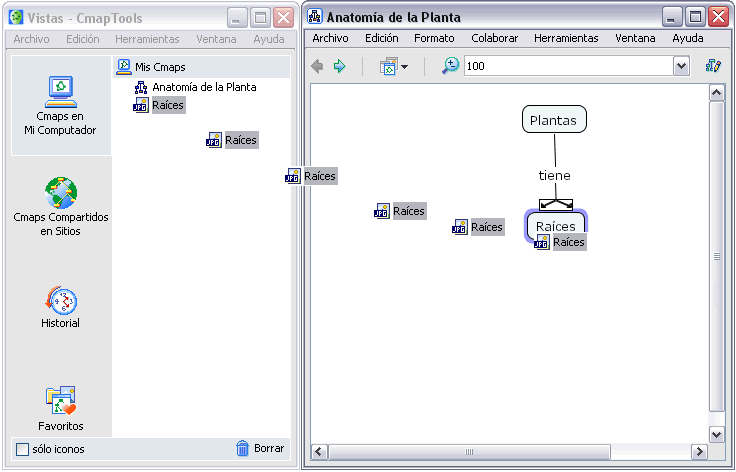Toggle the sólo iconos checkbox
736x472 pixels.
22,449
